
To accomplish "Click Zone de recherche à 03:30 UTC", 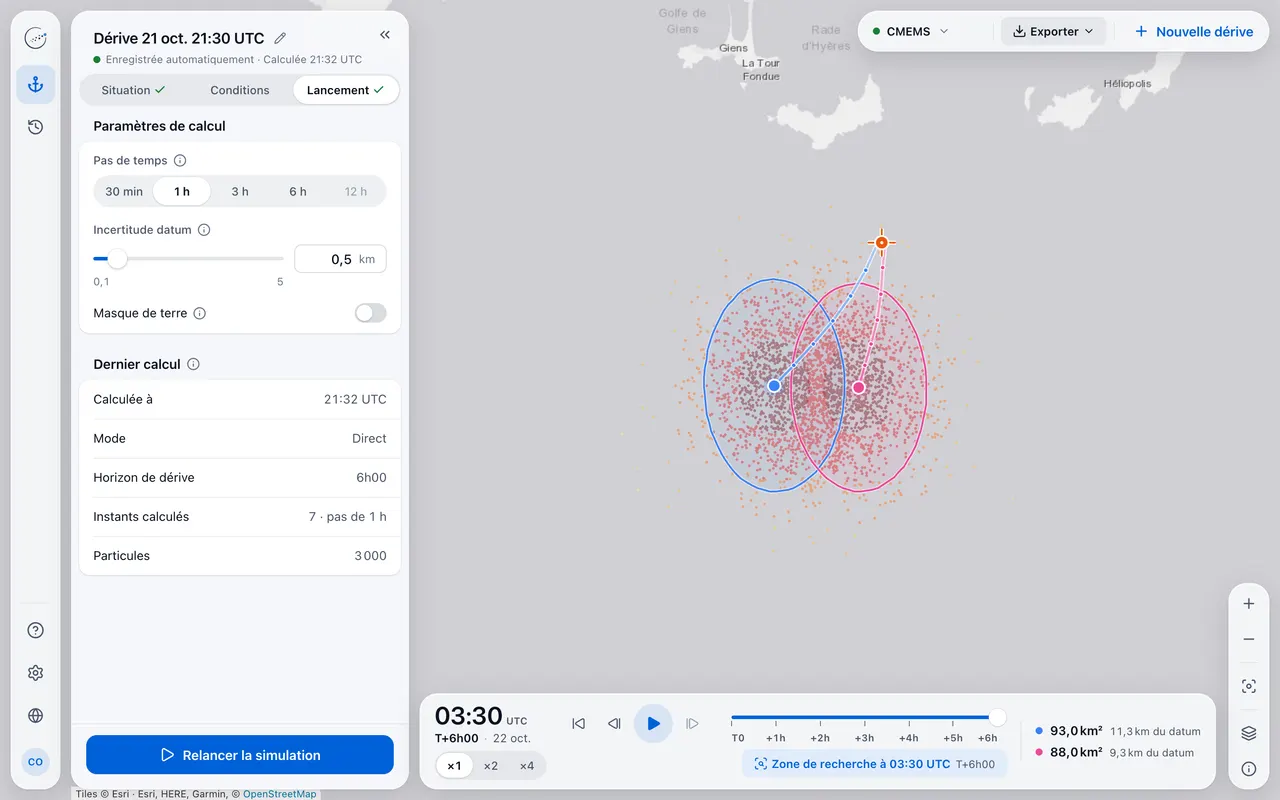I will pyautogui.click(x=874, y=764).
